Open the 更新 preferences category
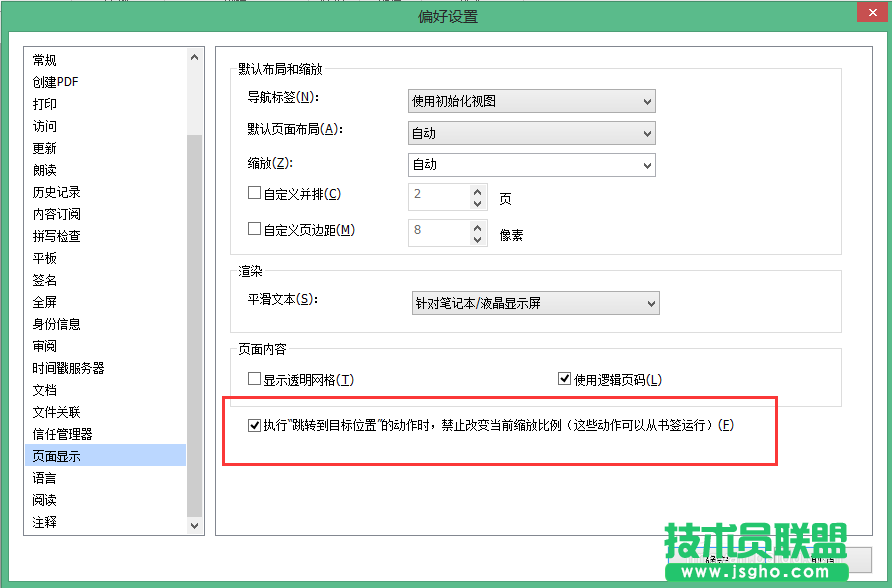 click(105, 148)
